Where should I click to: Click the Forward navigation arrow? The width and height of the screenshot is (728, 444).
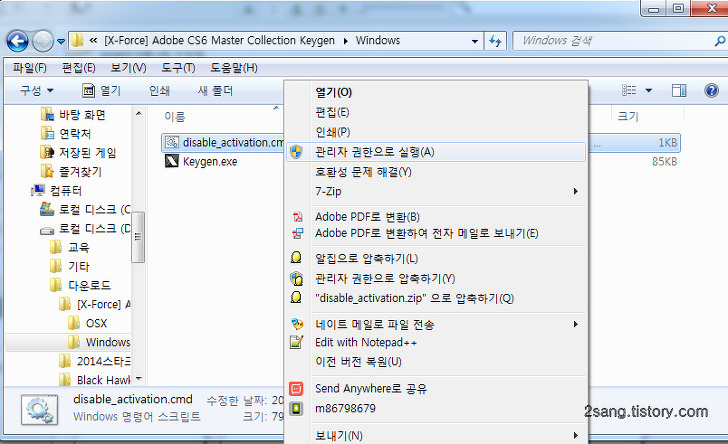(x=43, y=41)
